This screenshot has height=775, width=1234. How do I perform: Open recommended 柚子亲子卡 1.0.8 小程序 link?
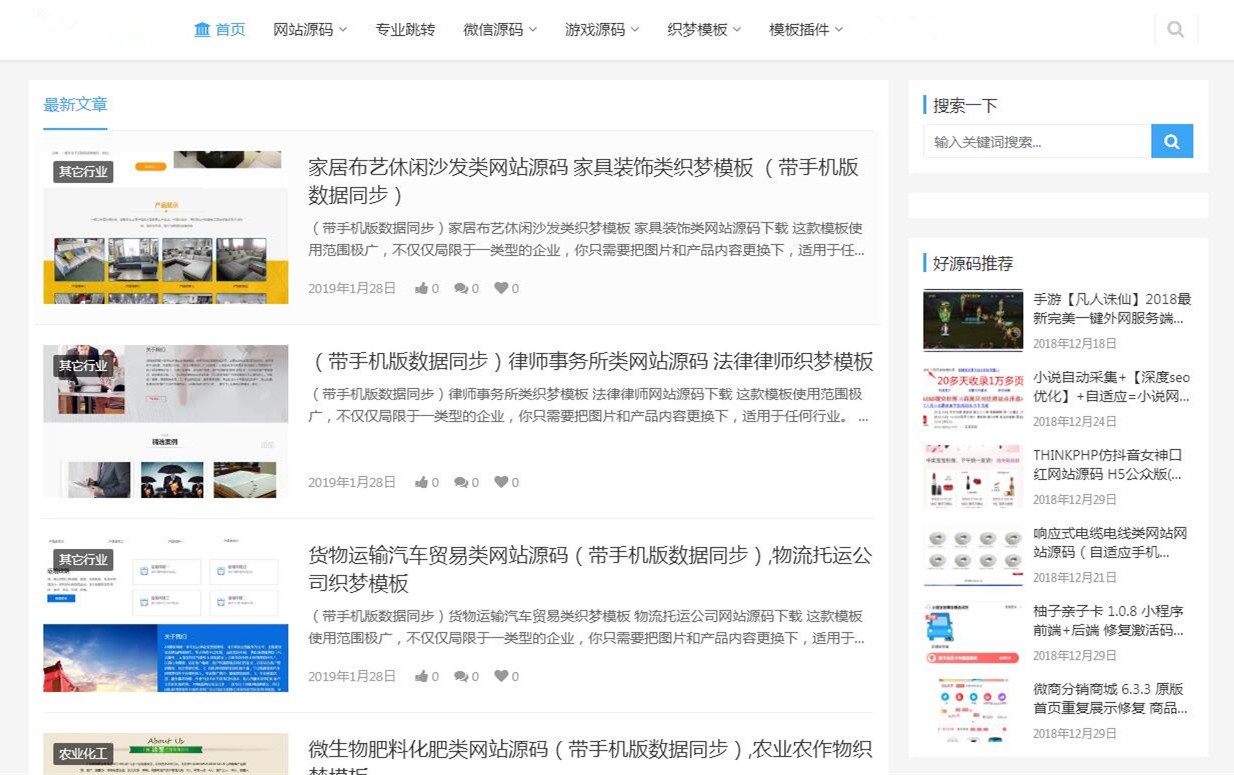point(1109,621)
